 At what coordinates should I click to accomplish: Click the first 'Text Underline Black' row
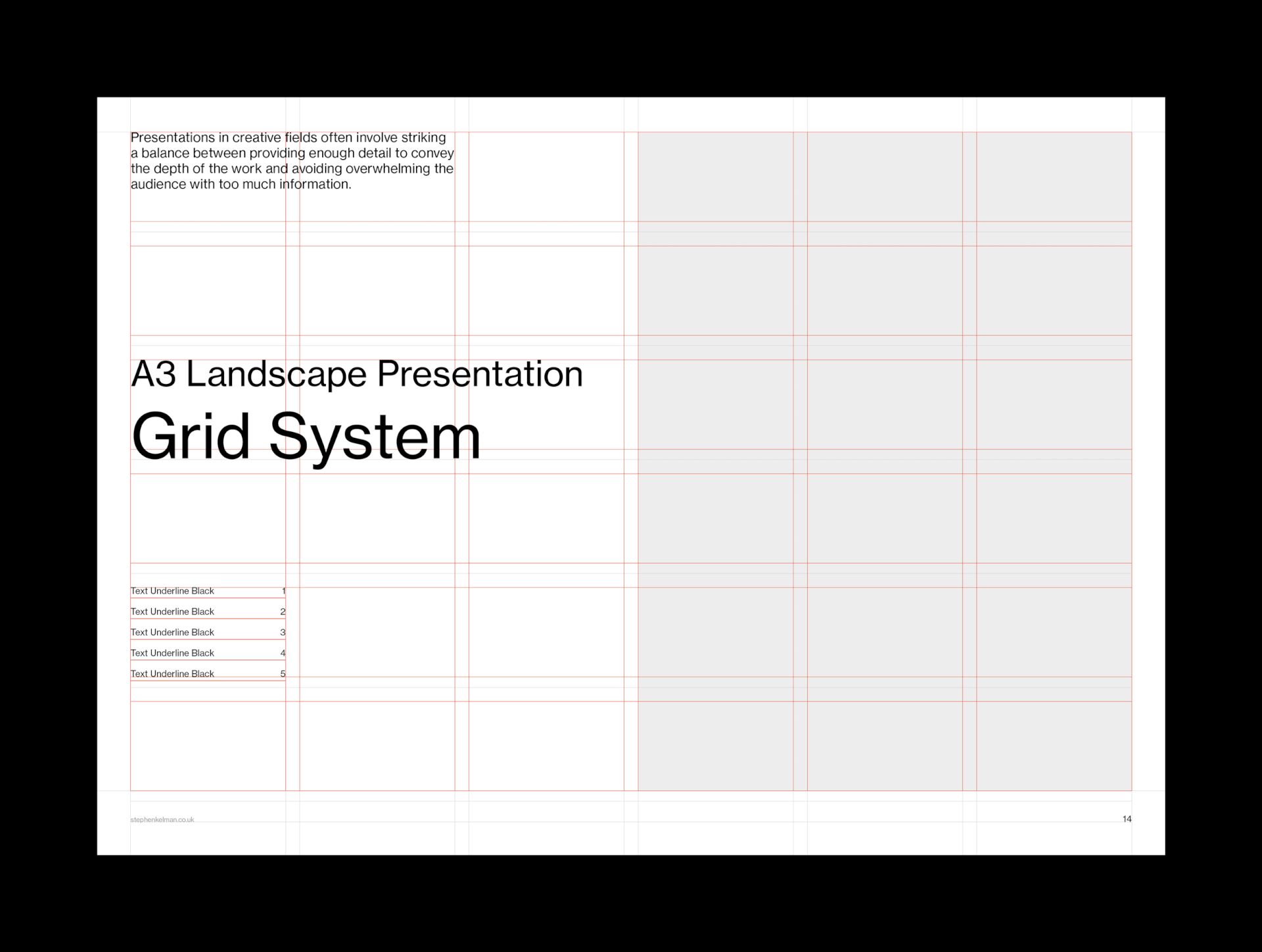click(x=172, y=591)
